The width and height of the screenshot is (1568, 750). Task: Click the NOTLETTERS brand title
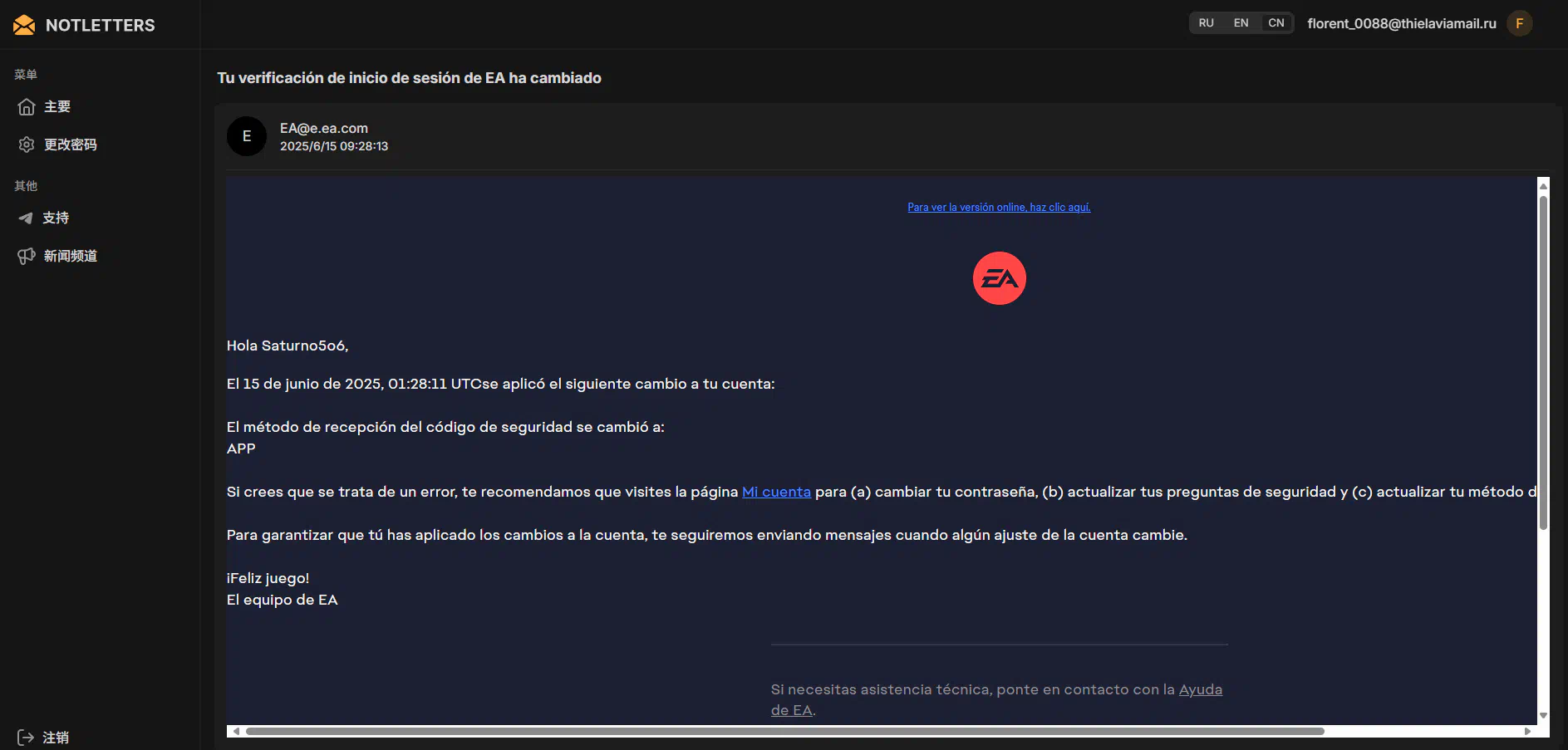101,26
